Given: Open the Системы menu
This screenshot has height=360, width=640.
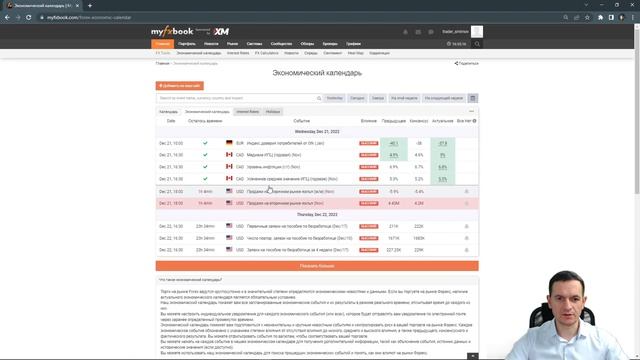Looking at the screenshot, I should [254, 44].
